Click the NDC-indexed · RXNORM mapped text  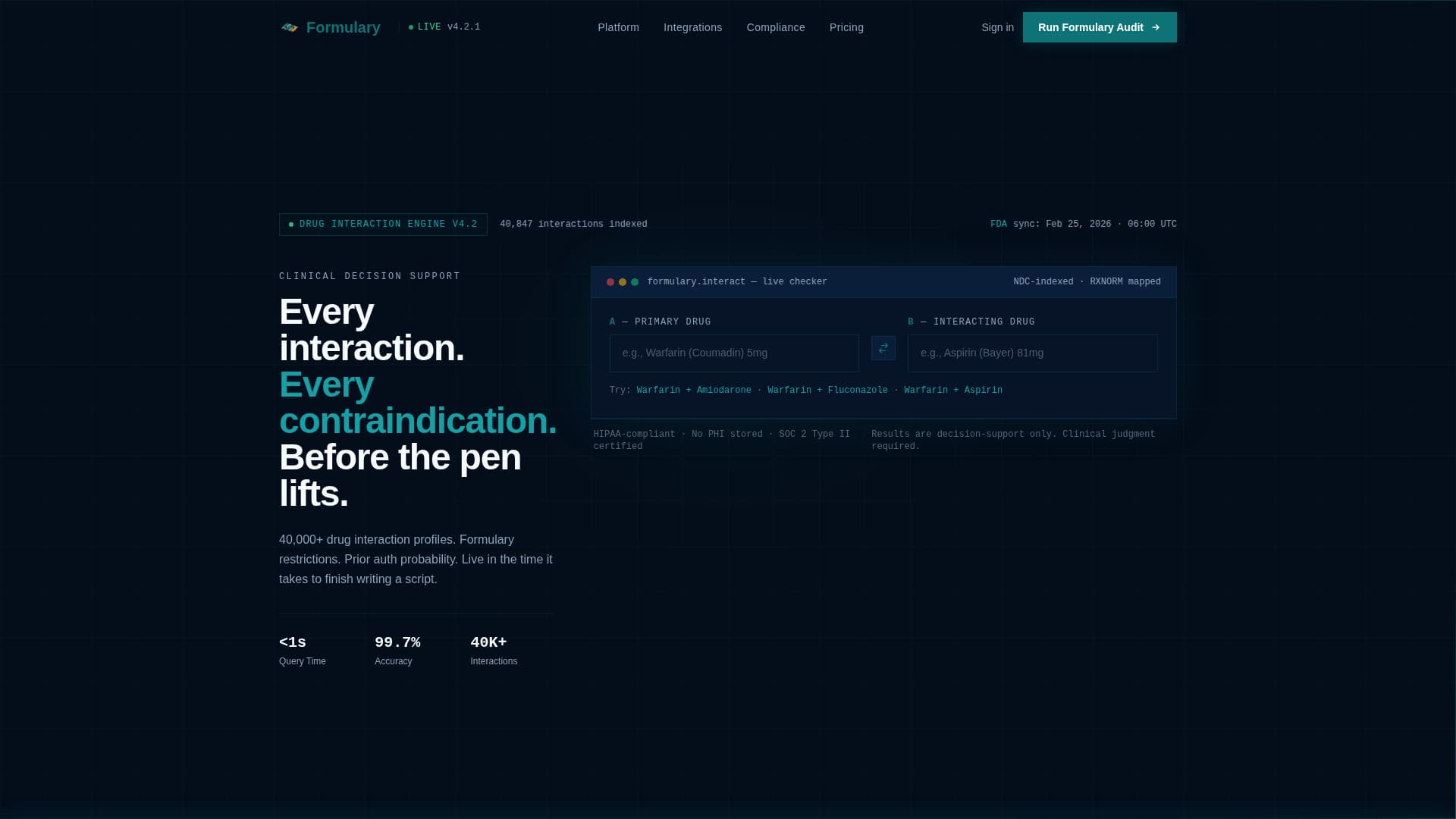pos(1087,282)
